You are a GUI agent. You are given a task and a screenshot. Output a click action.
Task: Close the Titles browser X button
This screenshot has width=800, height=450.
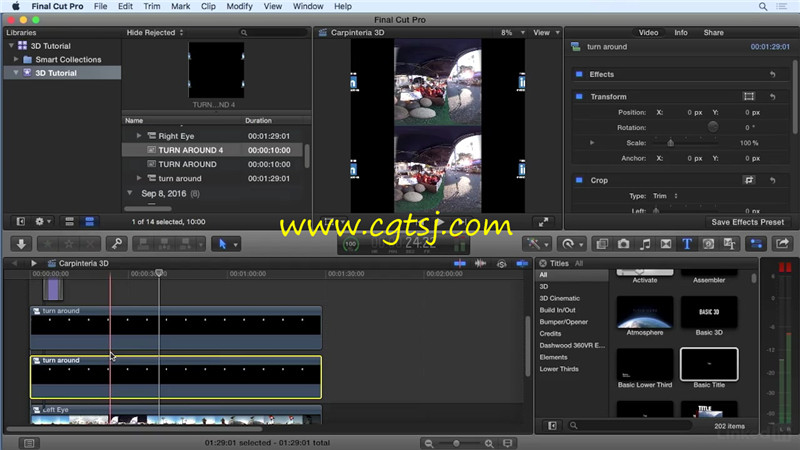point(543,263)
